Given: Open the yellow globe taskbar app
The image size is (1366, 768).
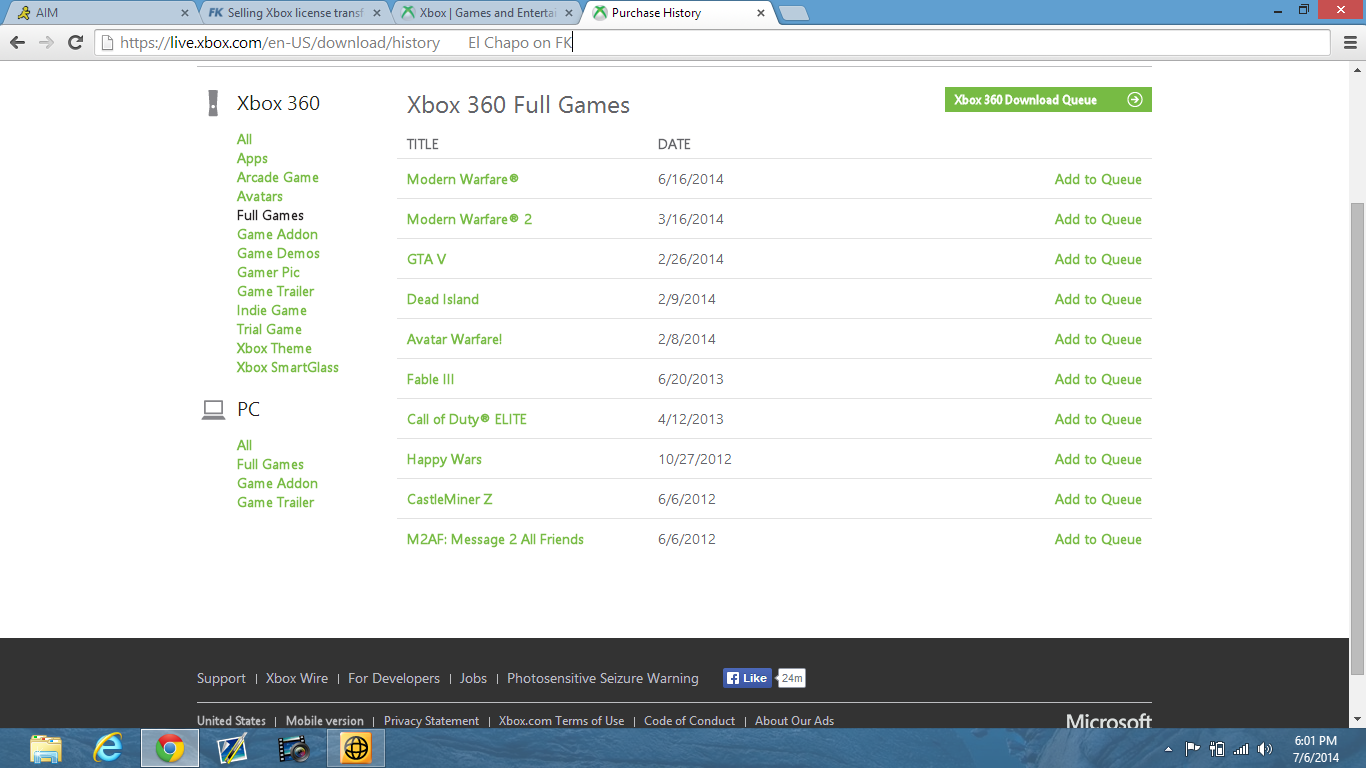Looking at the screenshot, I should pyautogui.click(x=356, y=748).
